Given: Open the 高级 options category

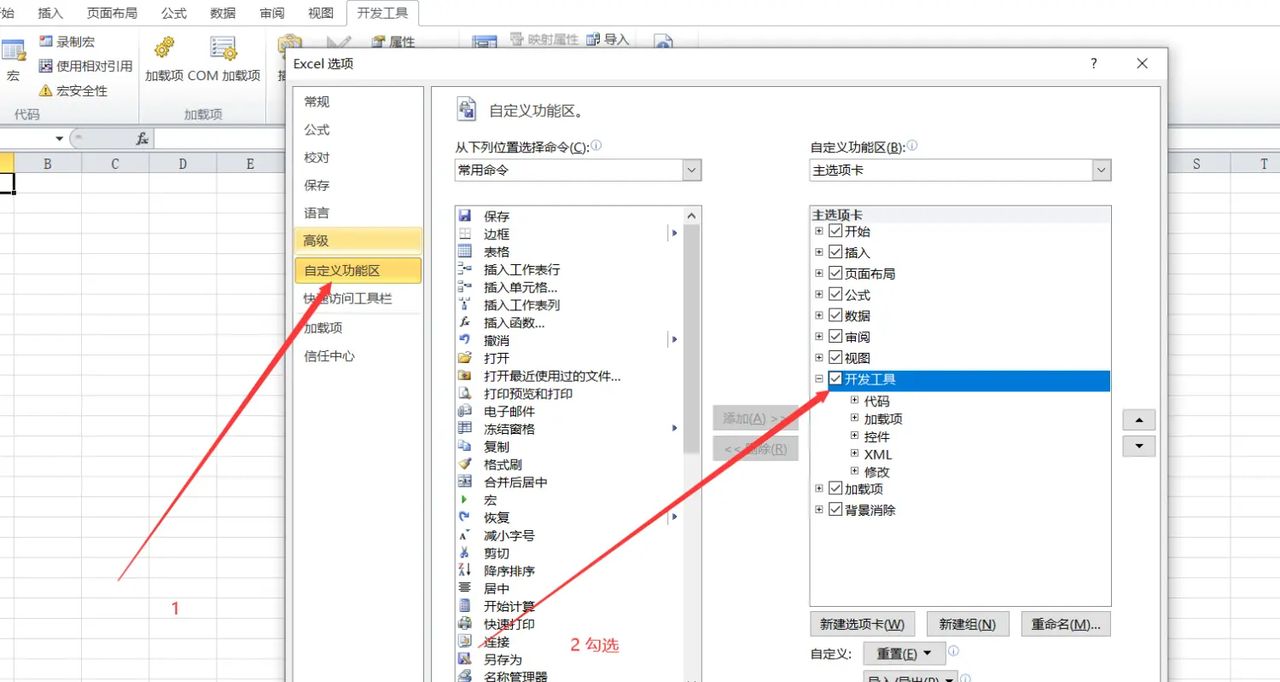Looking at the screenshot, I should click(359, 240).
